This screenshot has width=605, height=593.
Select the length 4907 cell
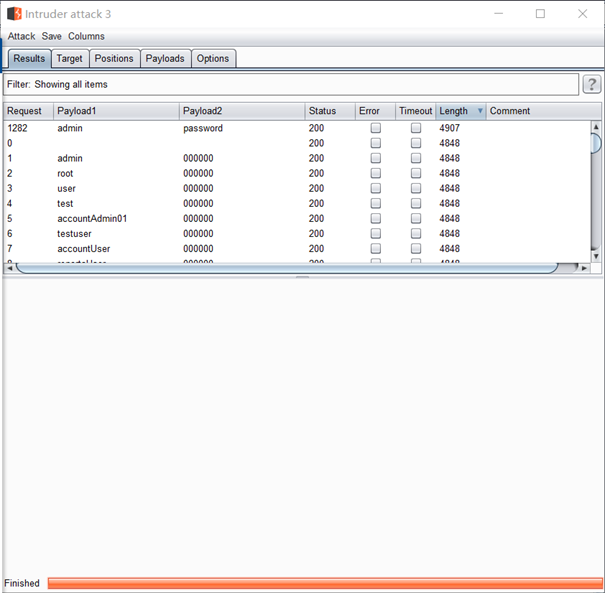[450, 128]
